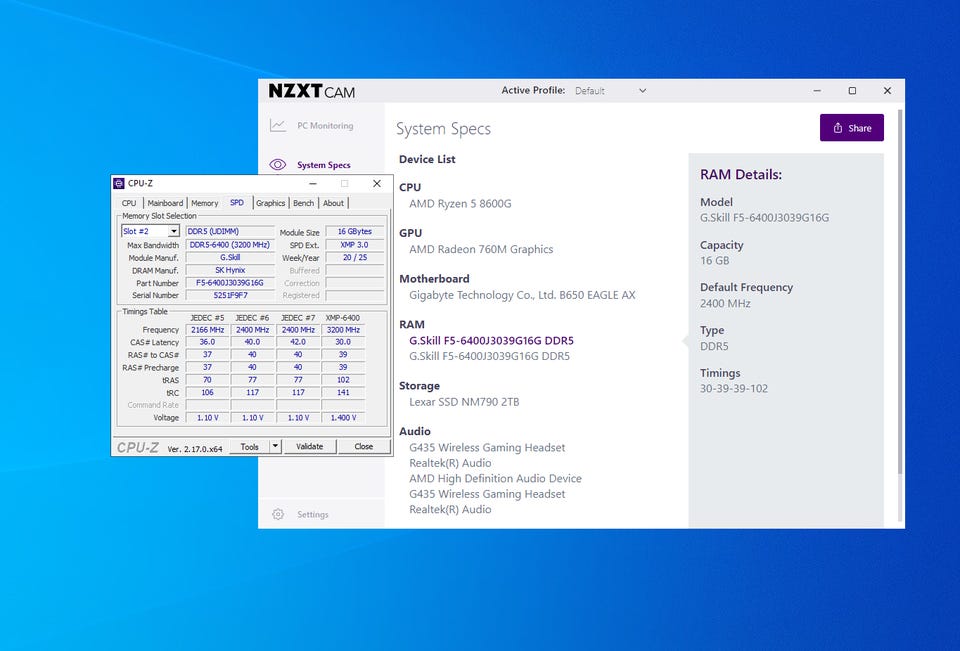Click the DDR5 (UDIMM) memory type field
This screenshot has height=651, width=960.
[230, 231]
